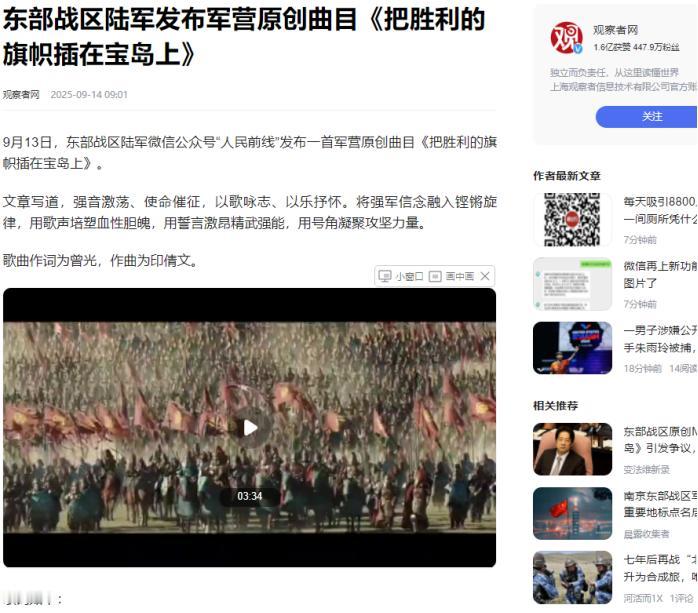Open the table tennis player thumbnail
698x613 pixels.
[572, 348]
